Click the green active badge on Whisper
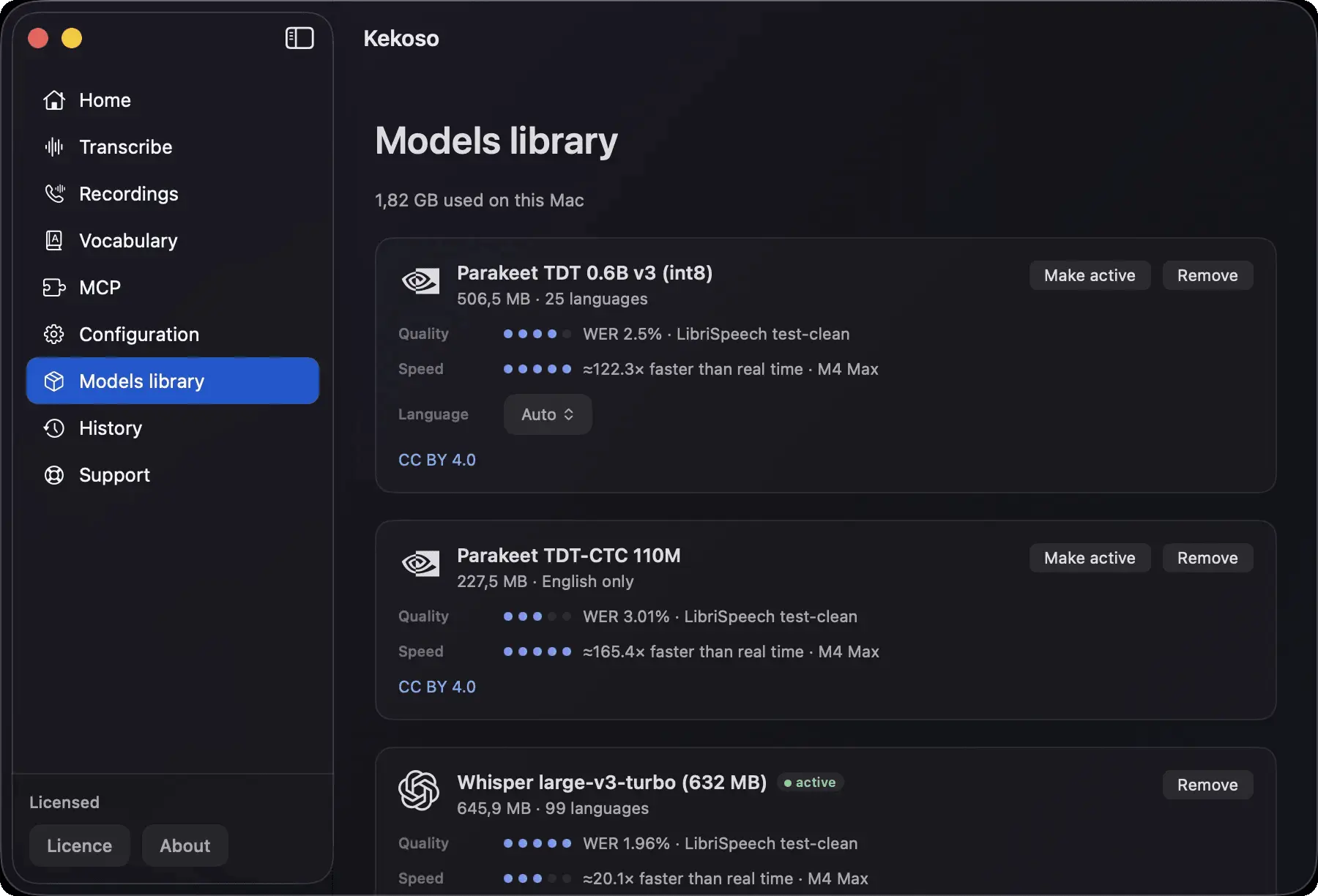The height and width of the screenshot is (896, 1318). 810,783
